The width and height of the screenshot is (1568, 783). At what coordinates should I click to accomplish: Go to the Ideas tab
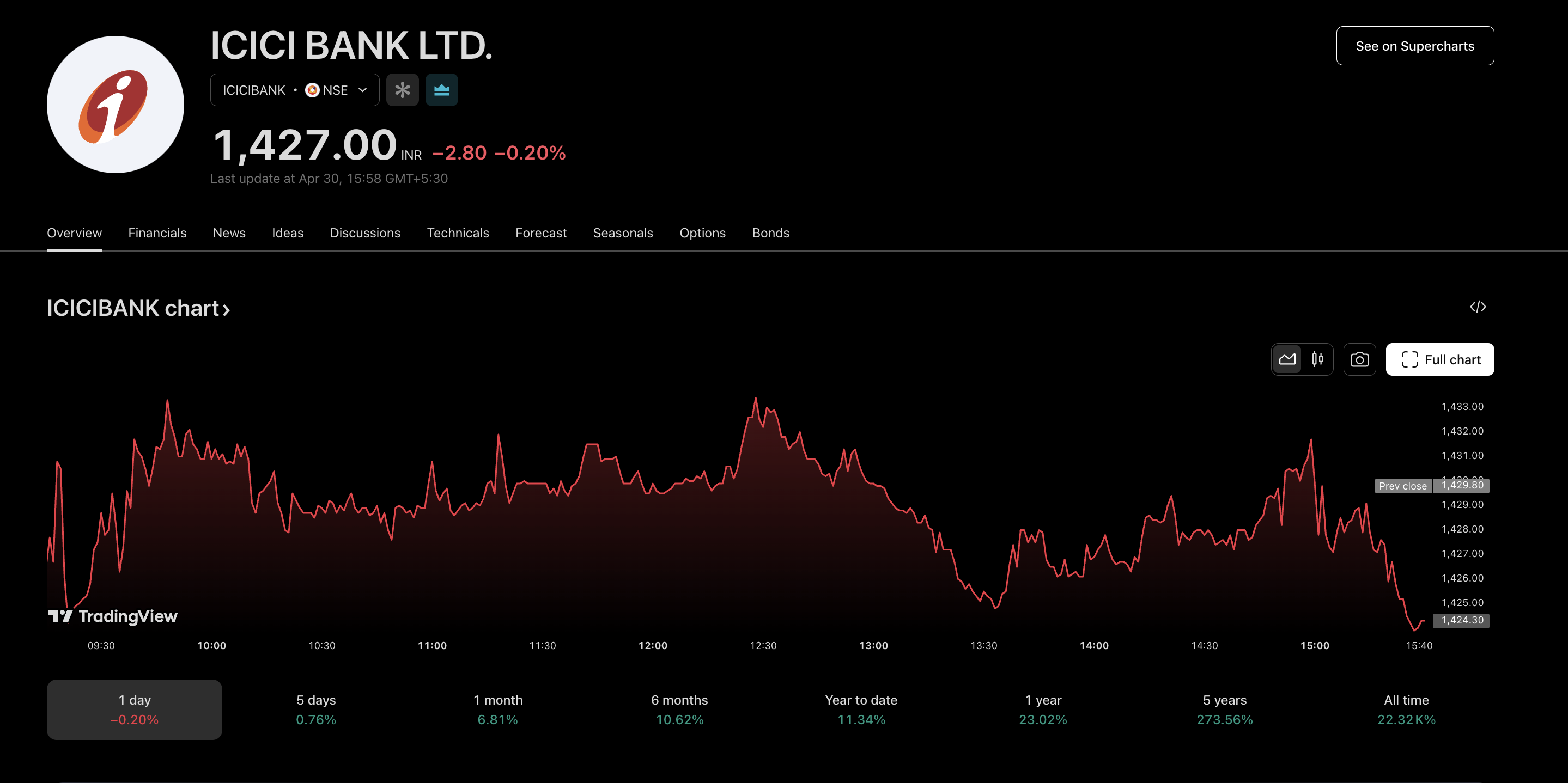point(287,233)
